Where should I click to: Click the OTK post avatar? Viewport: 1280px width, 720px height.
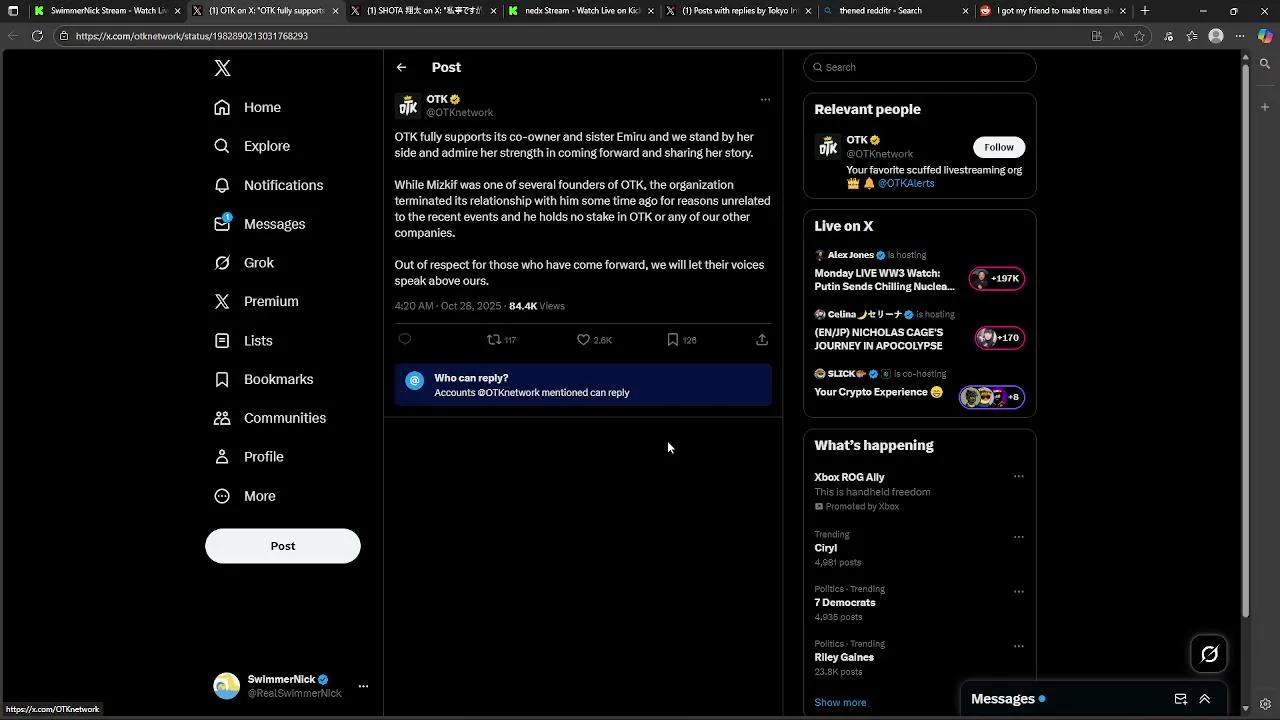tap(408, 106)
